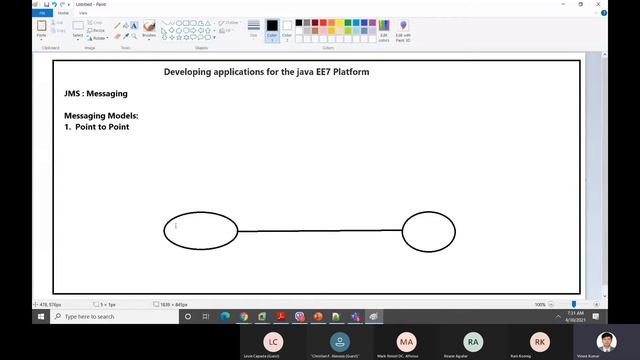
Task: Select Color 1 foreground box
Action: point(272,31)
